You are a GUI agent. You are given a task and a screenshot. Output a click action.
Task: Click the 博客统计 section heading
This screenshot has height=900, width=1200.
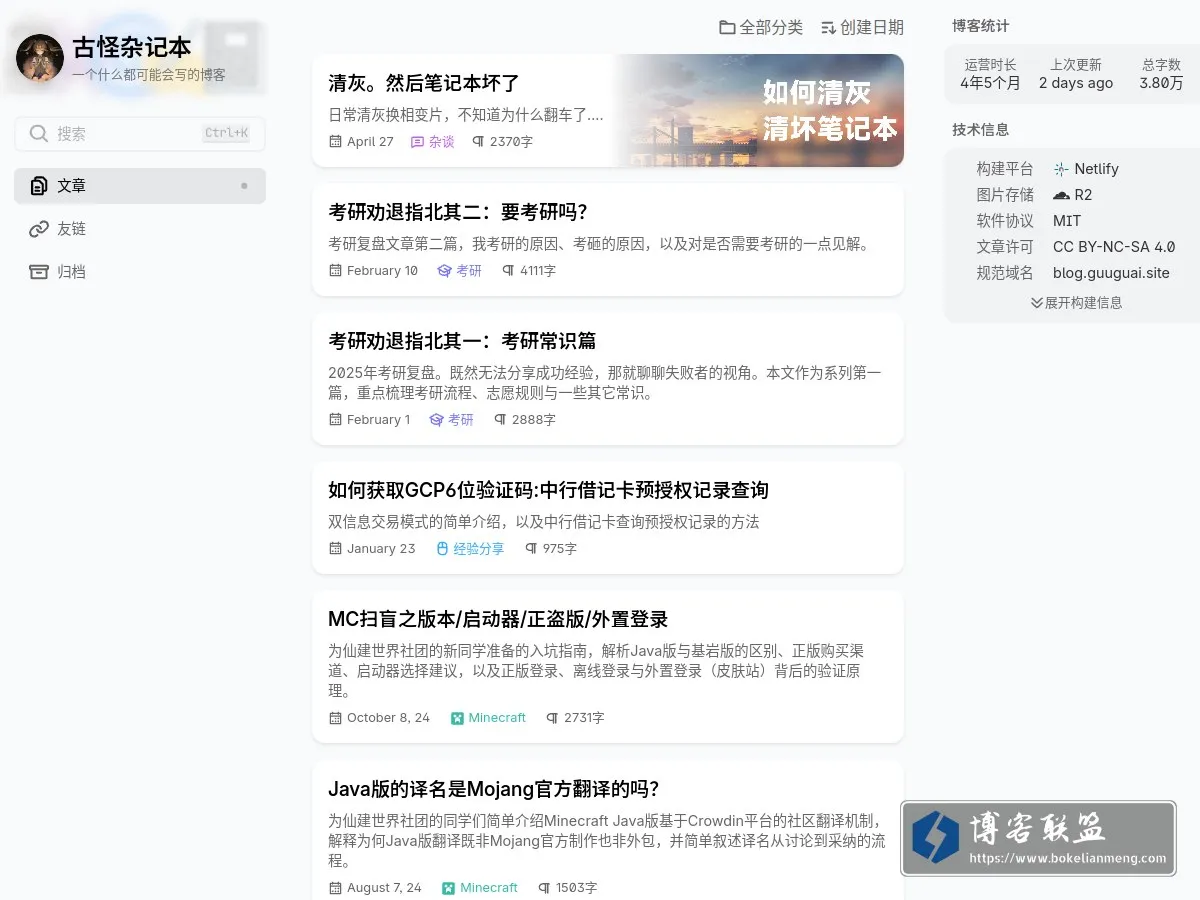tap(981, 26)
